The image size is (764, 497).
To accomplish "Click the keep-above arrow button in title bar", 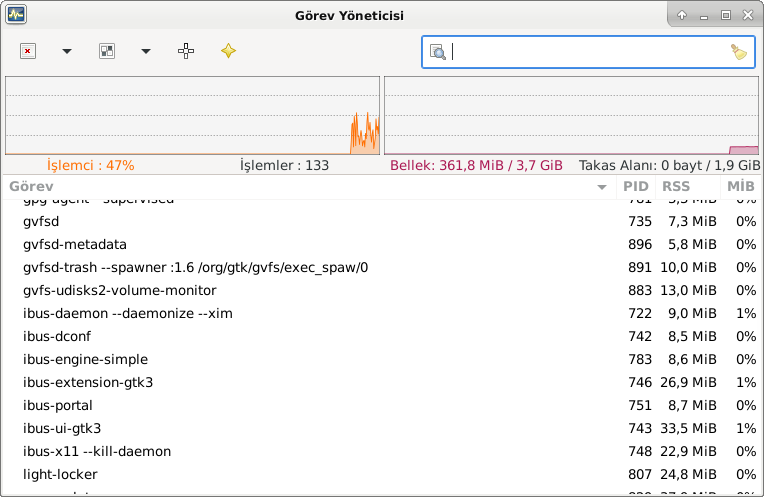I will pos(682,15).
